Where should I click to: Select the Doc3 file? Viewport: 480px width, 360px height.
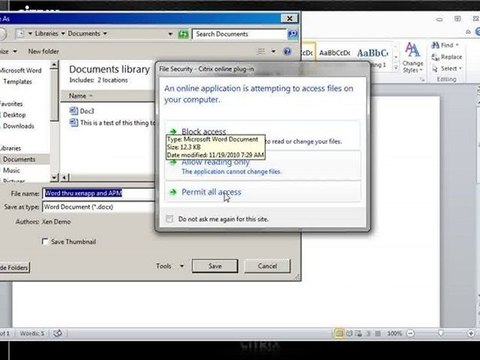[87, 111]
